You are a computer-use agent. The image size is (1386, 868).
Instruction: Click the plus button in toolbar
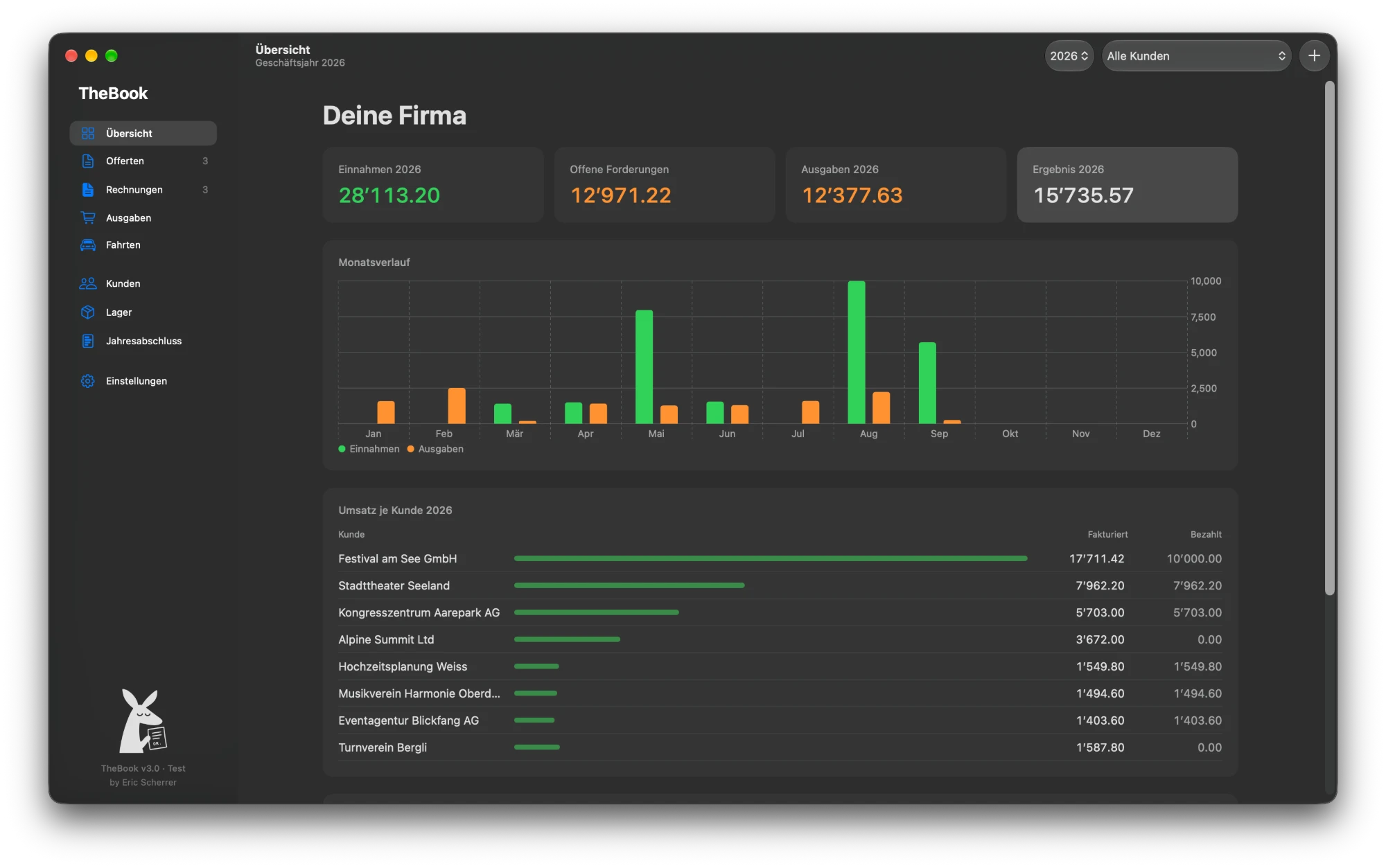[1314, 55]
